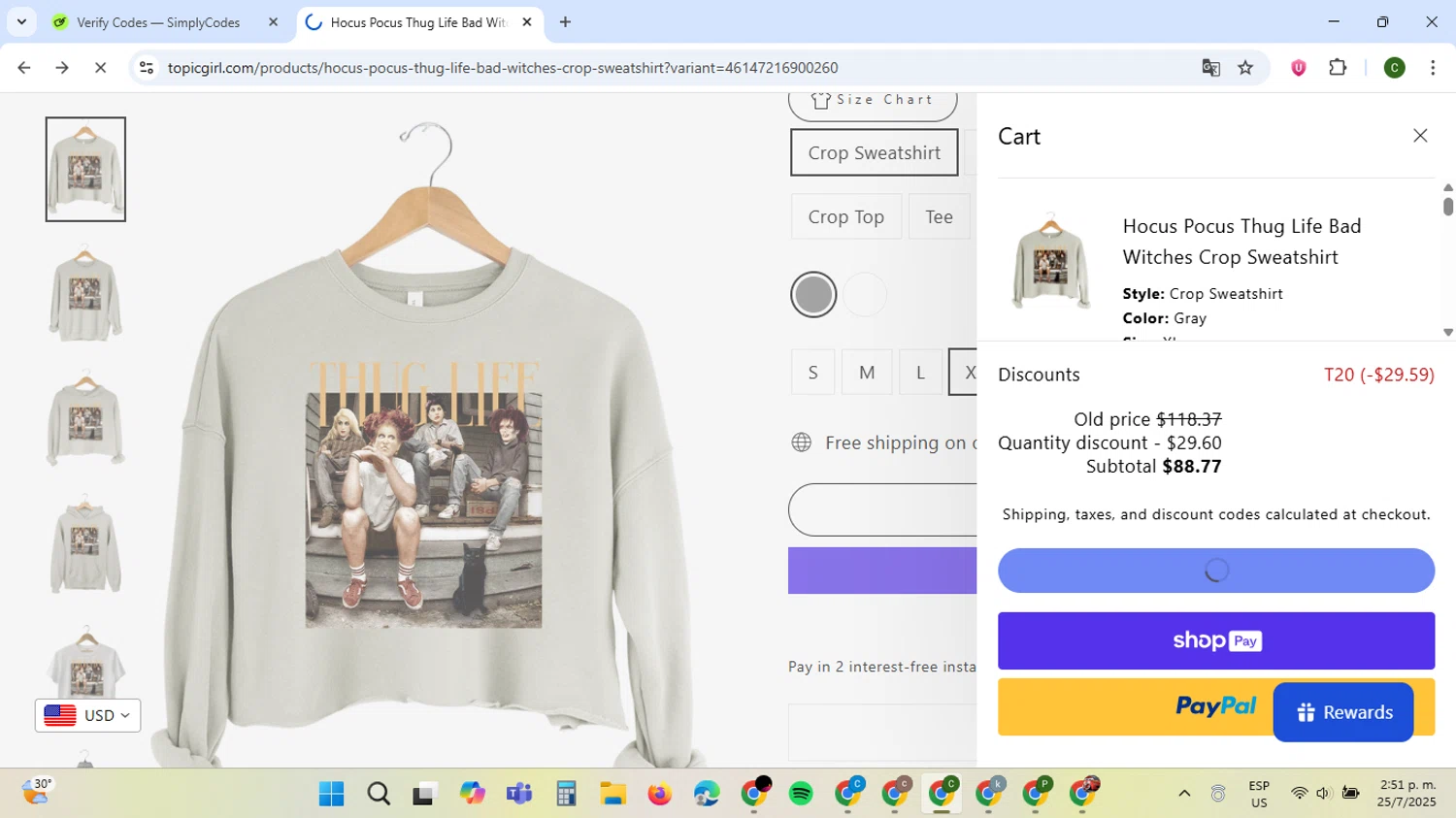Switch to Hocus Pocus Thug Life tab

point(419,22)
